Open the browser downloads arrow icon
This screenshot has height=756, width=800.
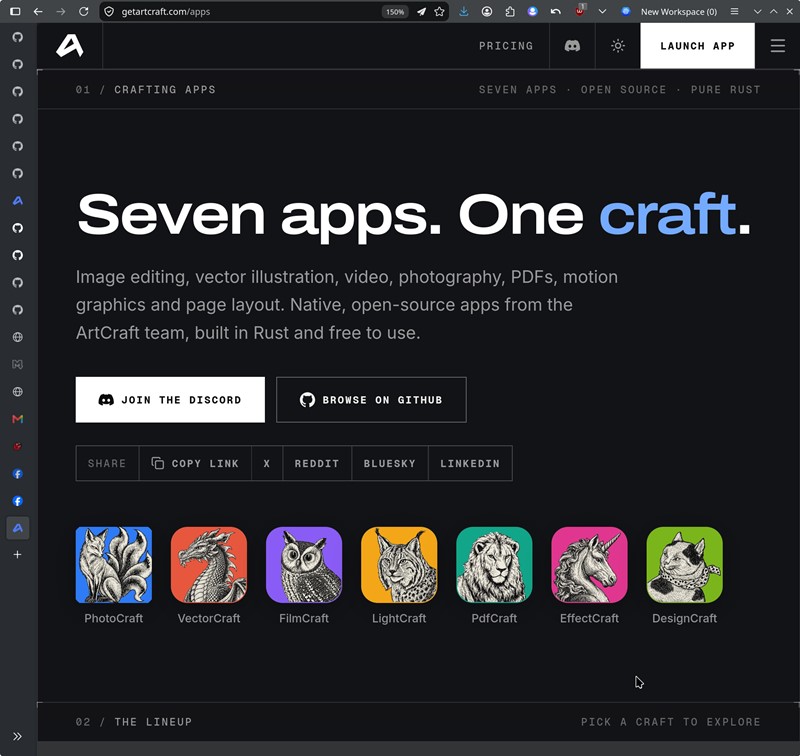pos(464,11)
